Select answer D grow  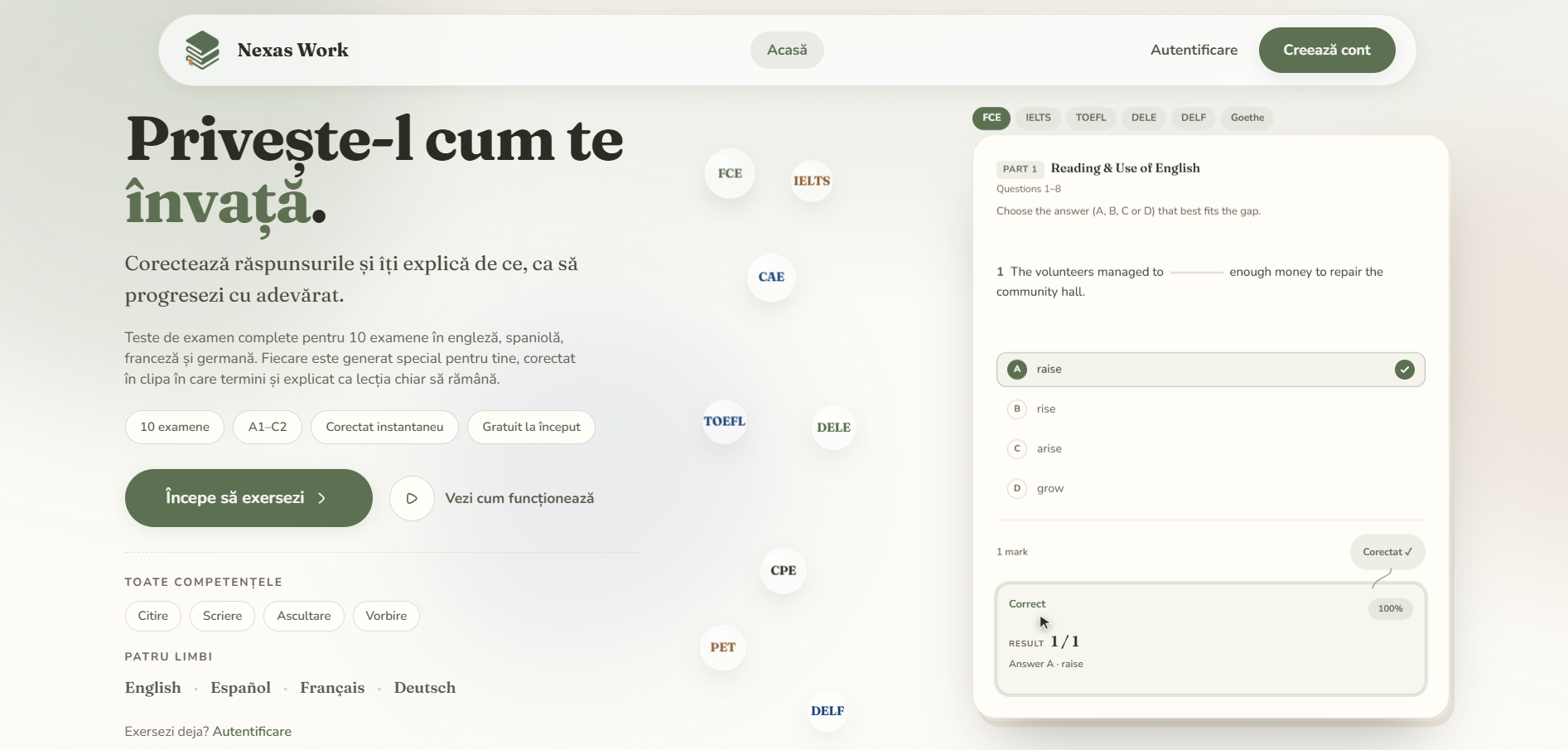click(1210, 488)
